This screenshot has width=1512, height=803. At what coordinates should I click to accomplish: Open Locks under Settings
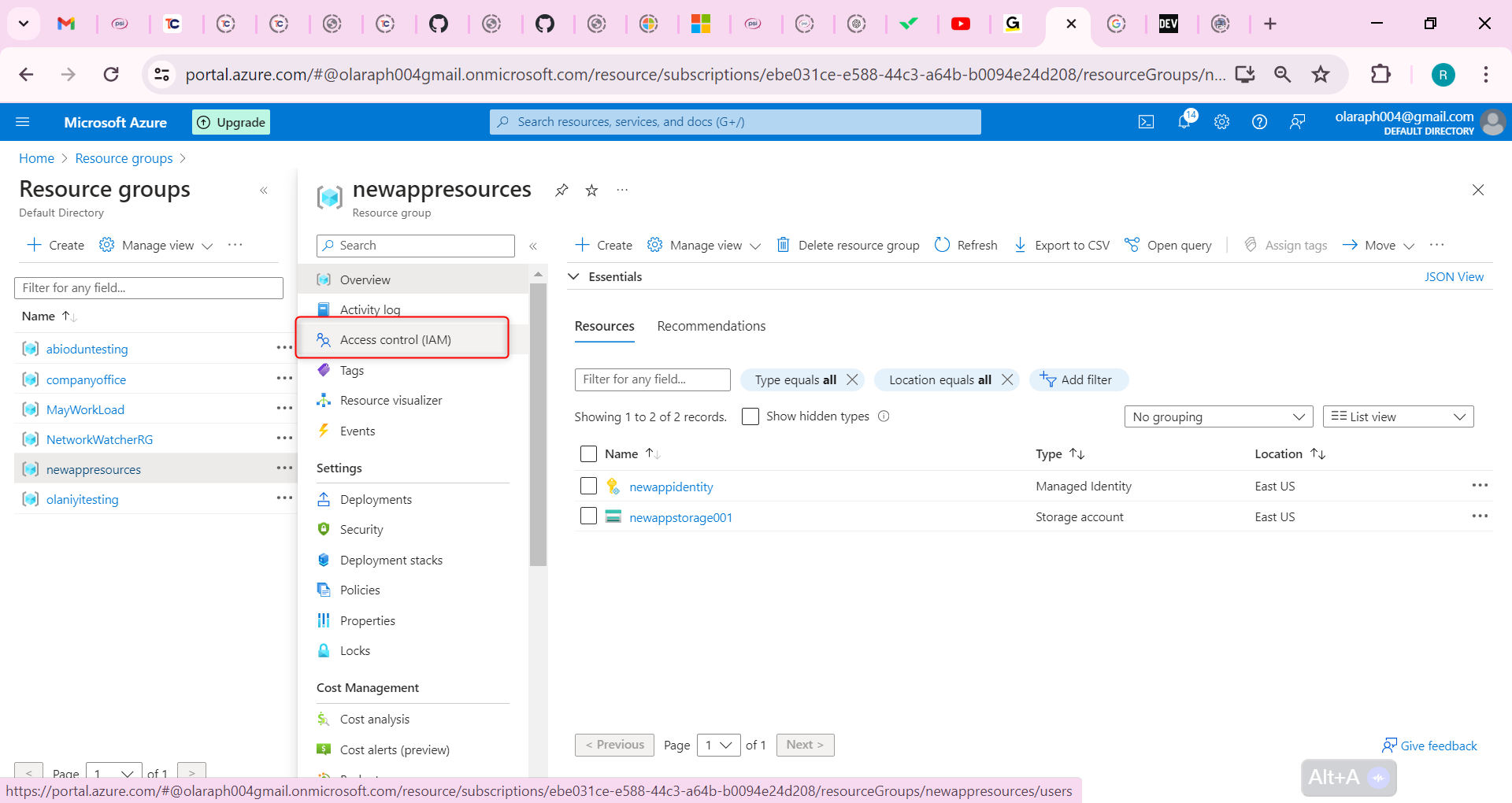point(413,650)
